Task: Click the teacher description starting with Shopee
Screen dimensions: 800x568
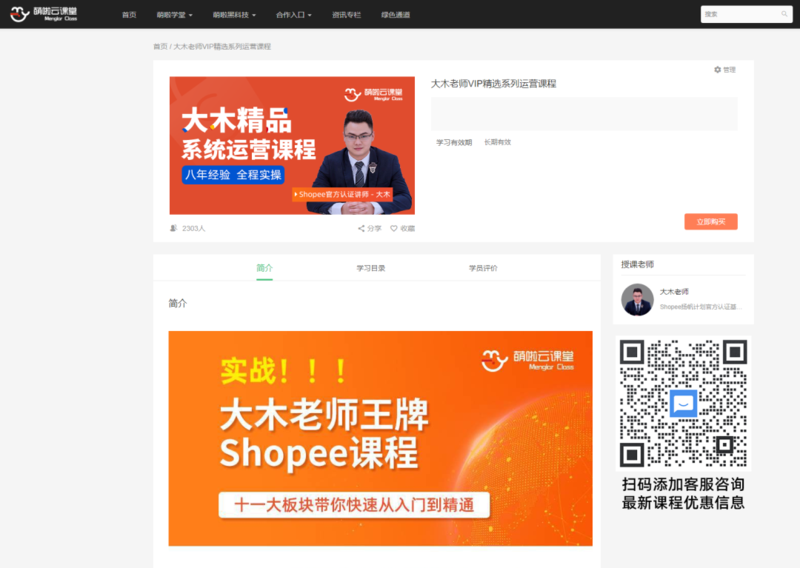Action: pos(701,307)
